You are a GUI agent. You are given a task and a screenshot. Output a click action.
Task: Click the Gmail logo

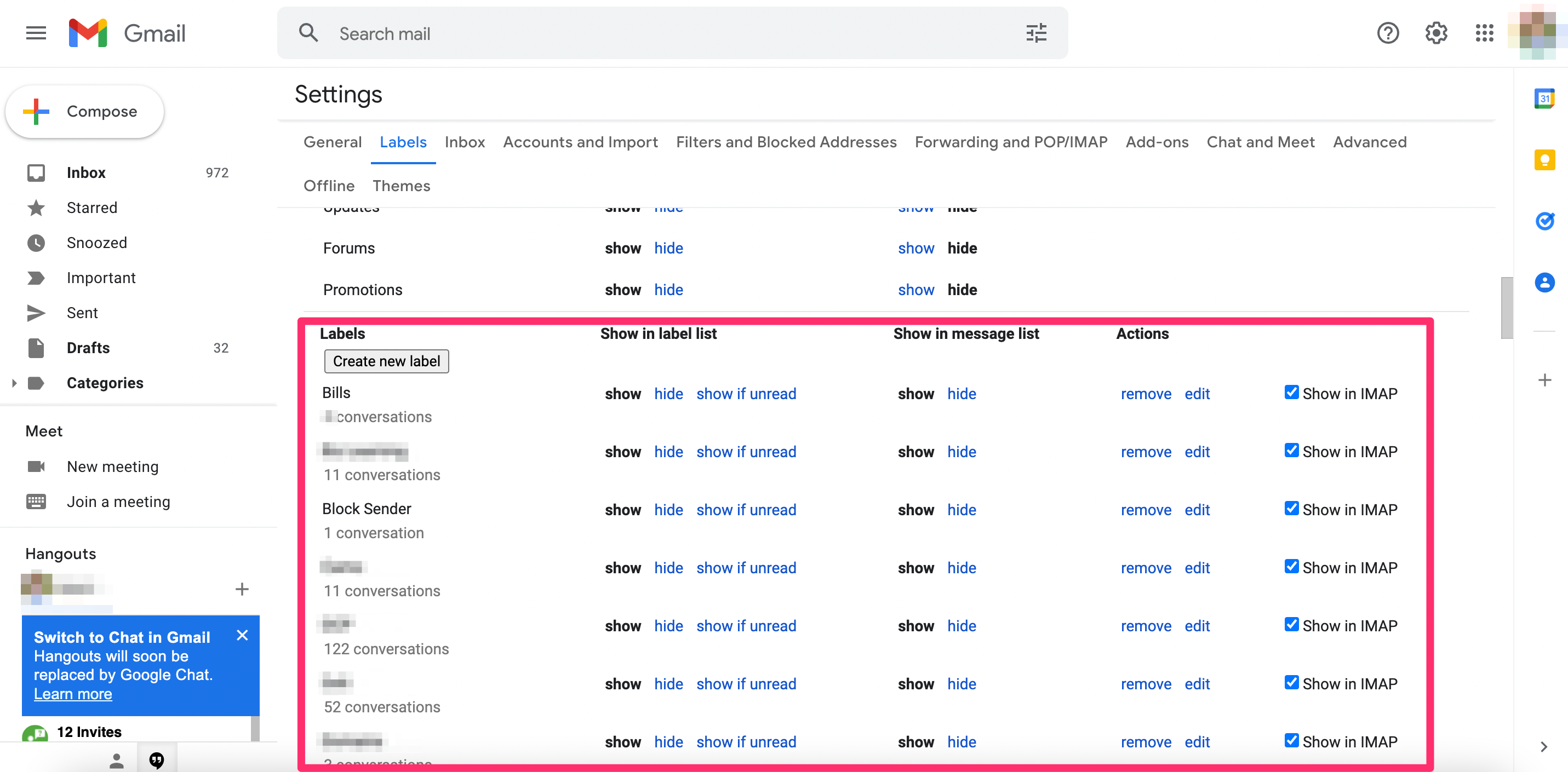127,33
